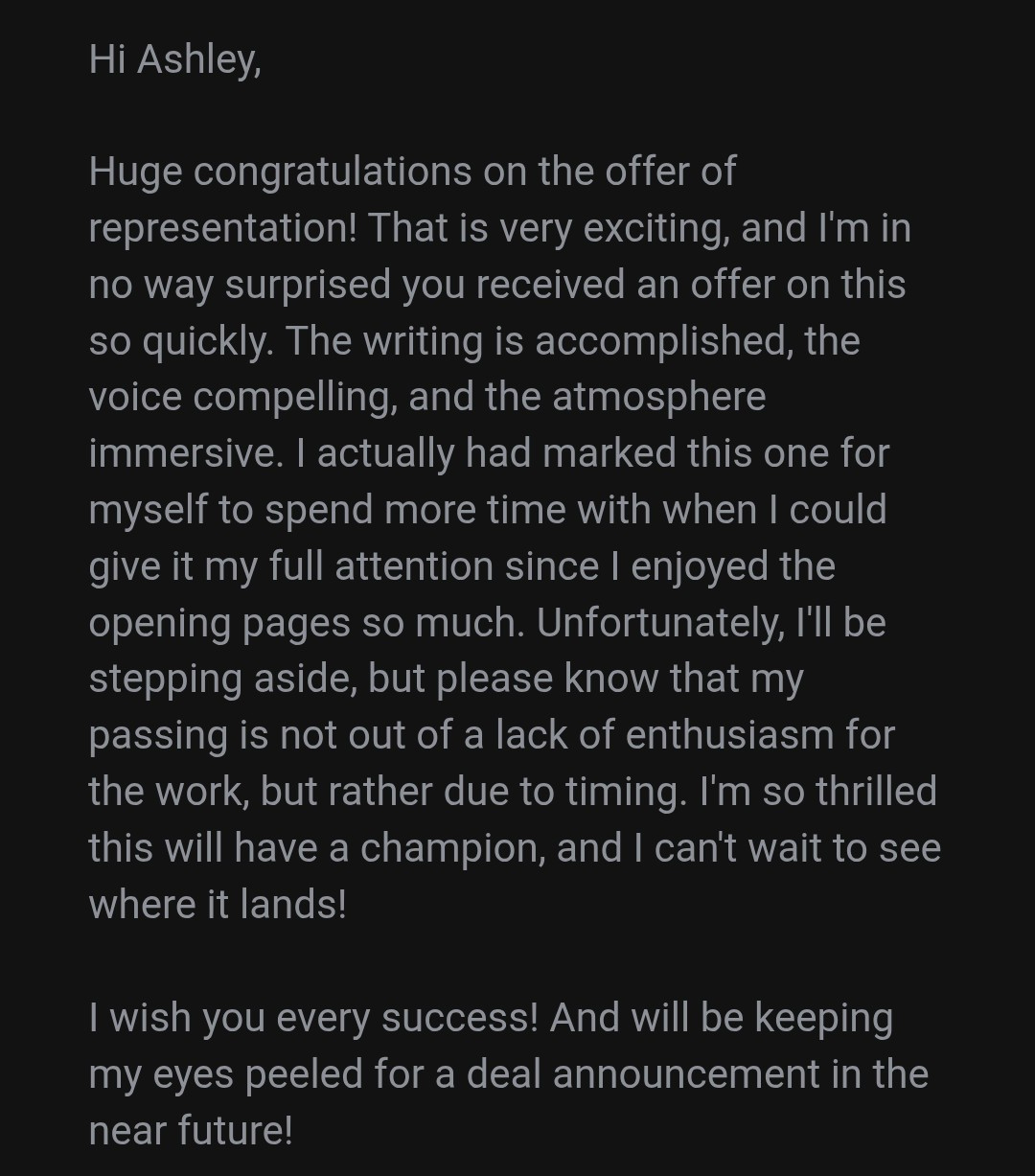Click the word "announcement"
1035x1176 pixels.
(x=686, y=1074)
